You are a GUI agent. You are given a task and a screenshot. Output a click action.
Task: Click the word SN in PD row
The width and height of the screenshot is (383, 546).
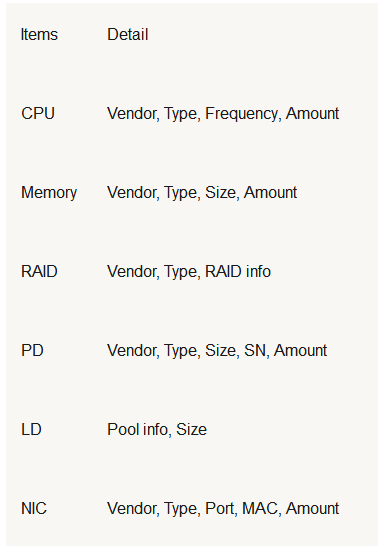(x=257, y=351)
